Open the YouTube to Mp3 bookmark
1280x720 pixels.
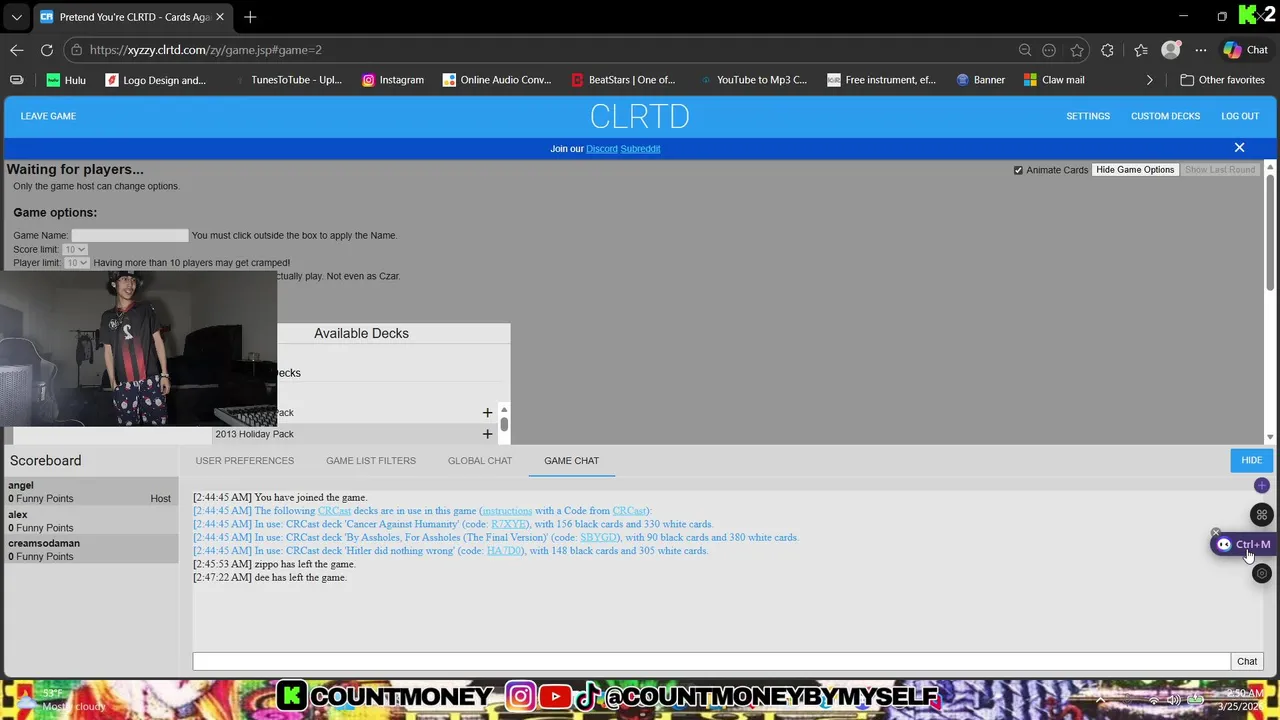[753, 80]
